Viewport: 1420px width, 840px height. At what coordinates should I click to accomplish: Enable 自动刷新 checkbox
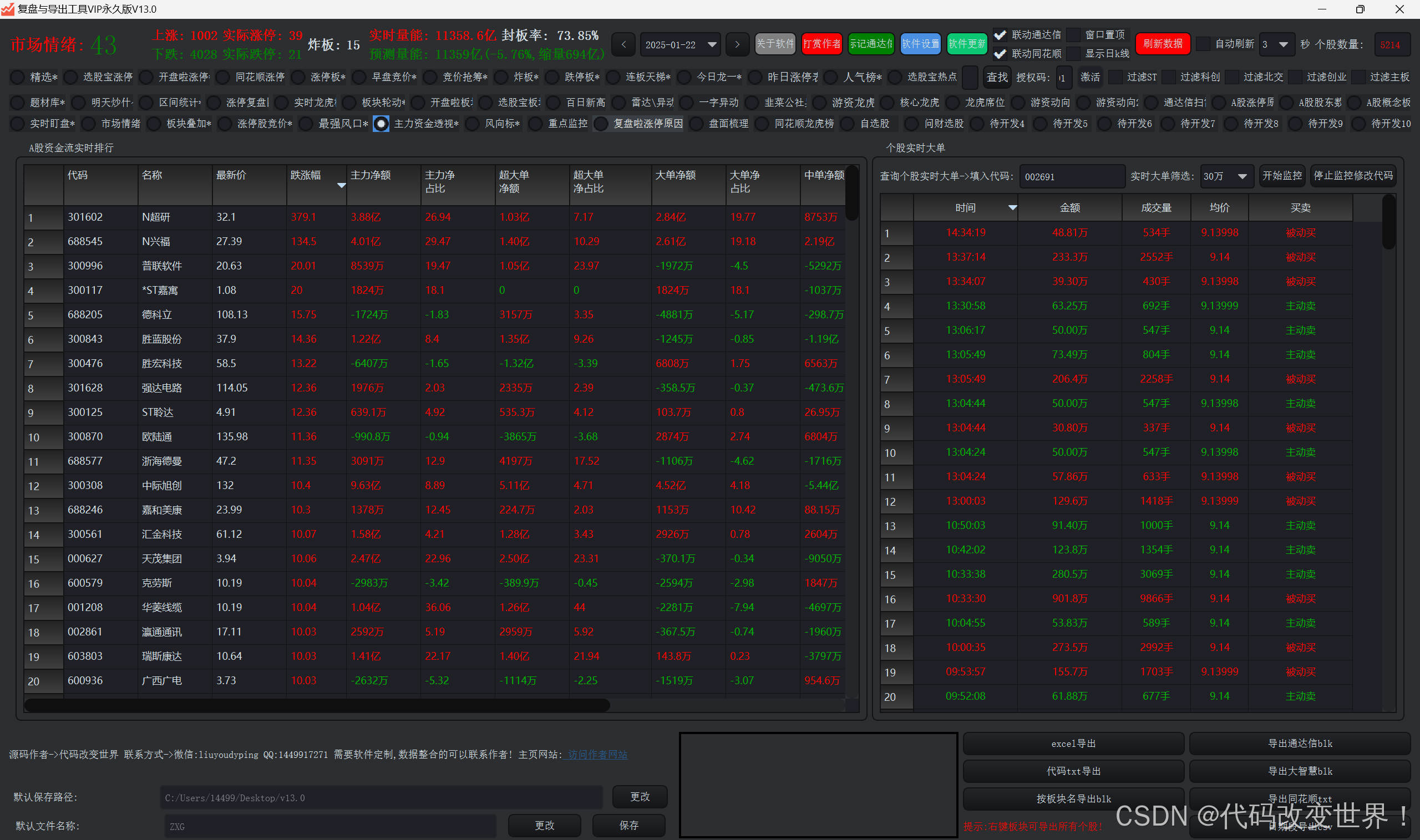coord(1203,44)
